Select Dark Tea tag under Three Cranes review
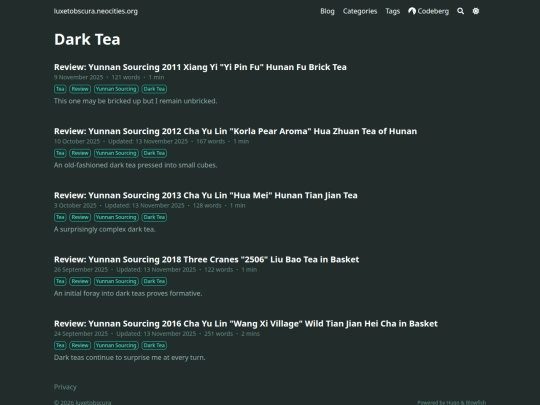 (x=154, y=281)
